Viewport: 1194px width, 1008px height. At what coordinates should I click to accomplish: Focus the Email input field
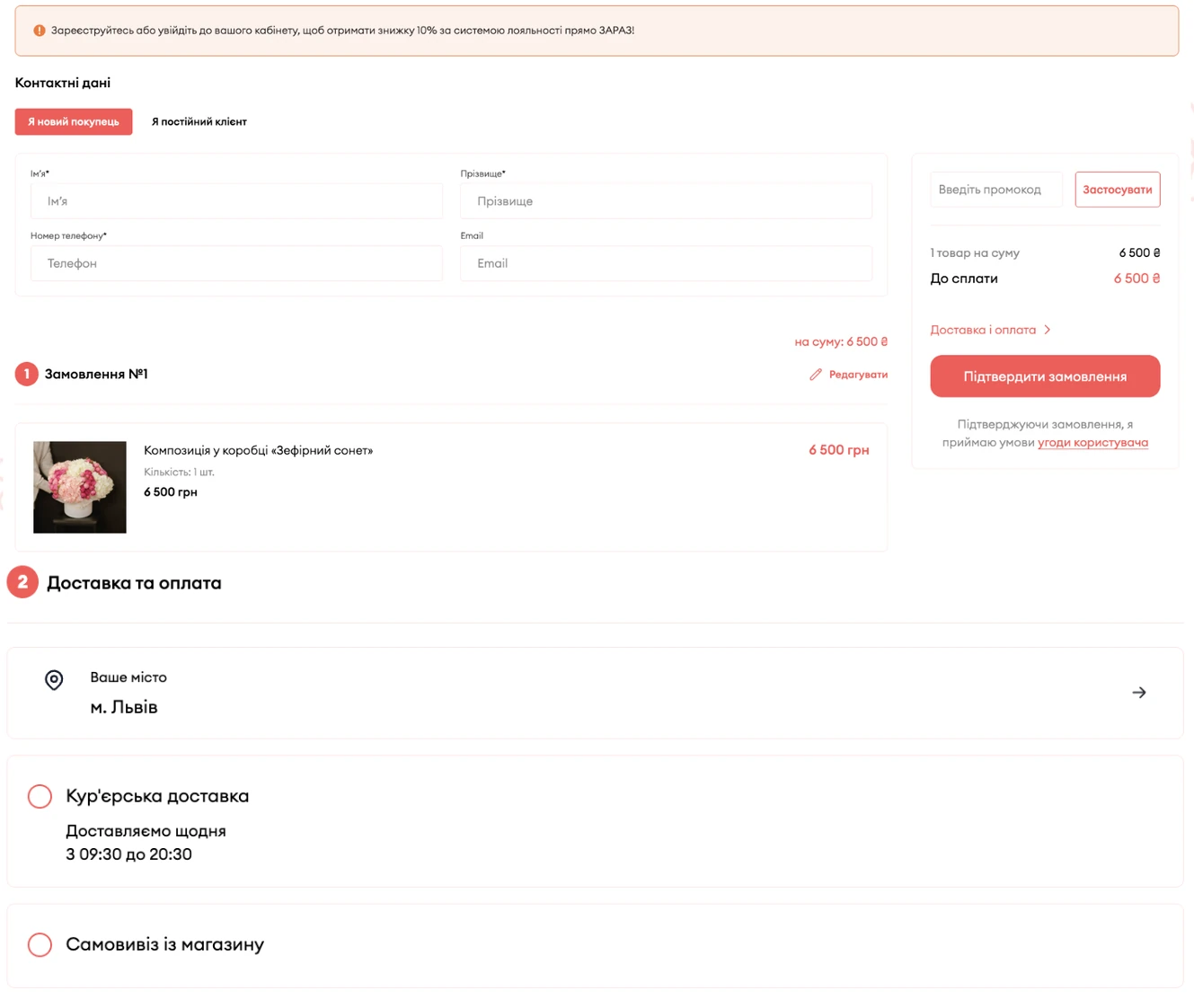(666, 263)
